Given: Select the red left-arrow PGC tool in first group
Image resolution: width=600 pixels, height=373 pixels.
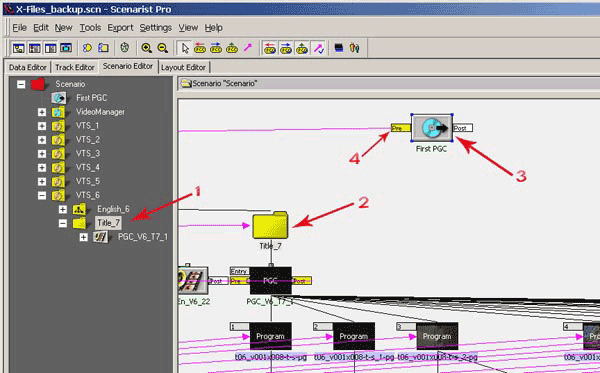Looking at the screenshot, I should click(200, 48).
